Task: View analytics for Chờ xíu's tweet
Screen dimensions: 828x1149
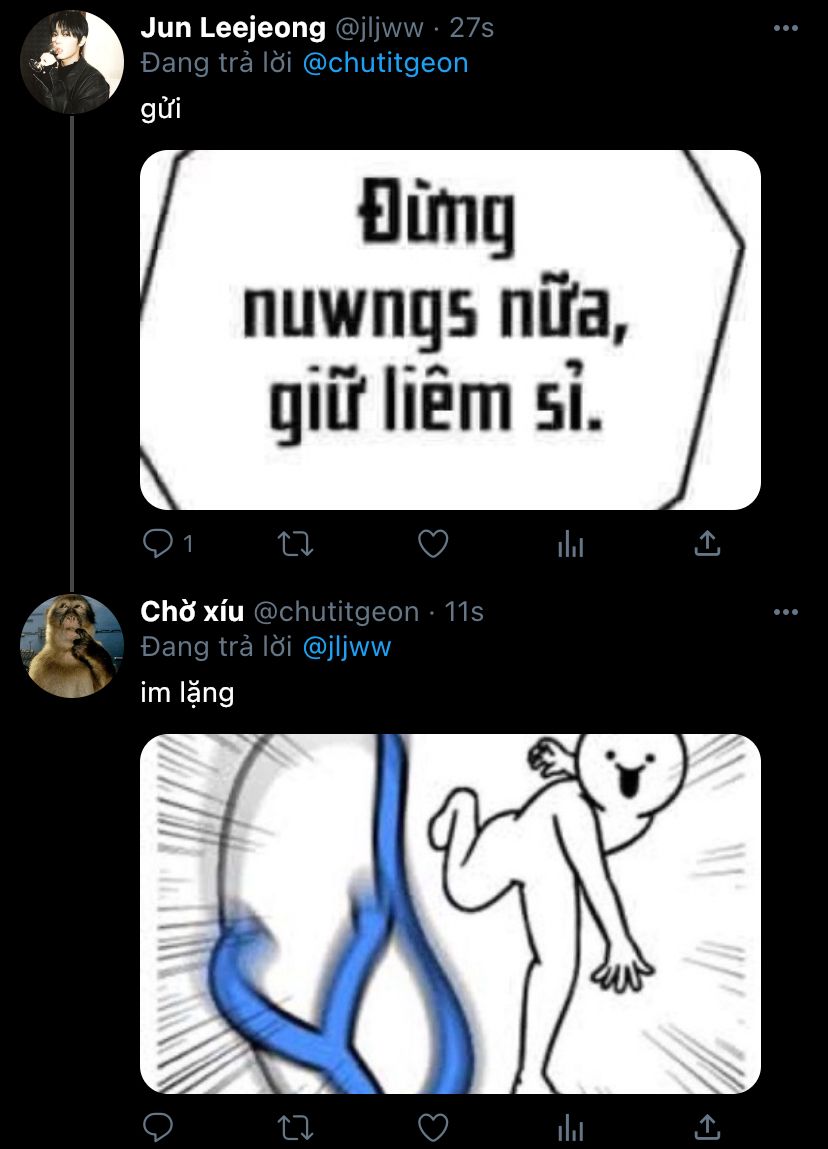Action: coord(570,1127)
